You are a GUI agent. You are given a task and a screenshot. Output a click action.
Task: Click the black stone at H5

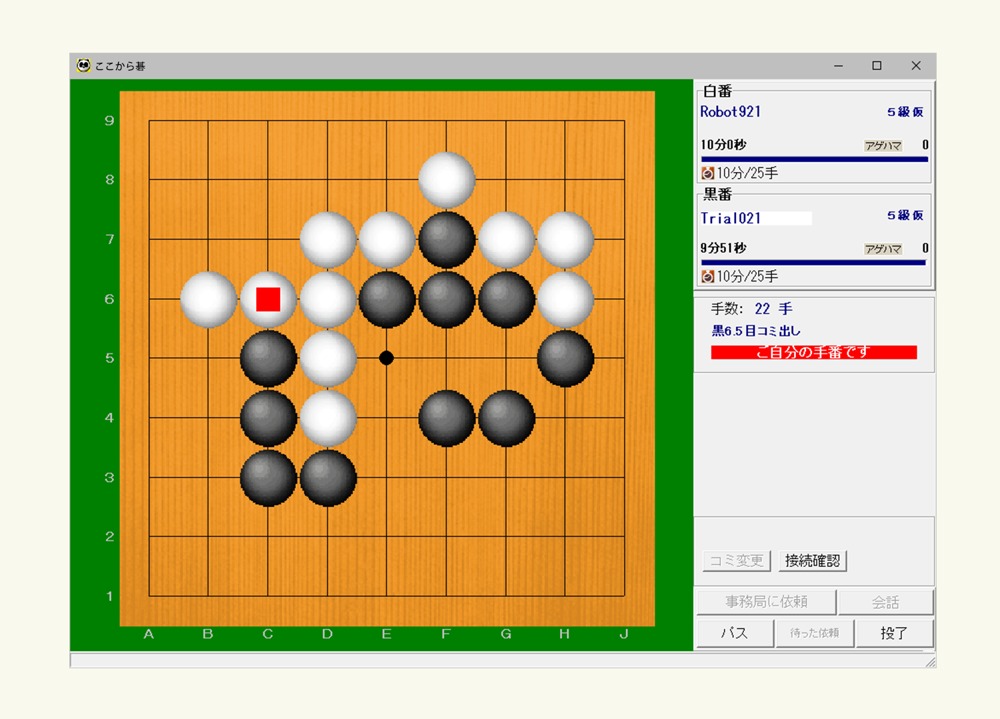(565, 359)
